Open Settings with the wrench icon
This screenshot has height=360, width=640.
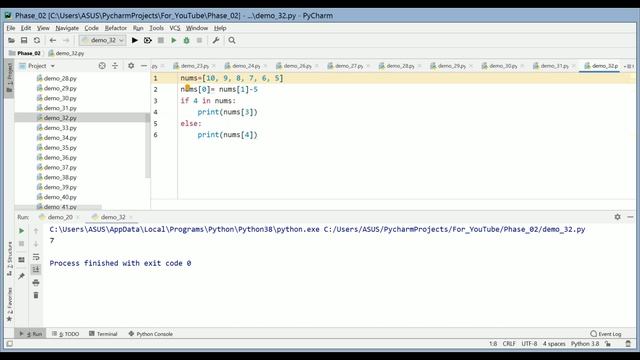[x=216, y=40]
